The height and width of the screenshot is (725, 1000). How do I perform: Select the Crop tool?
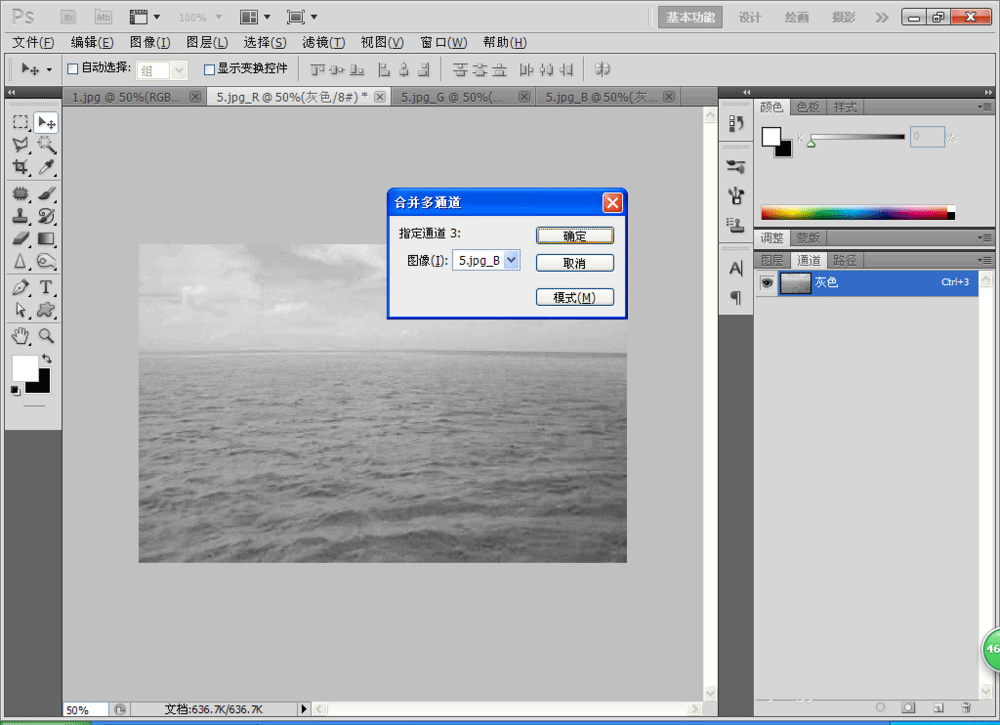tap(20, 168)
